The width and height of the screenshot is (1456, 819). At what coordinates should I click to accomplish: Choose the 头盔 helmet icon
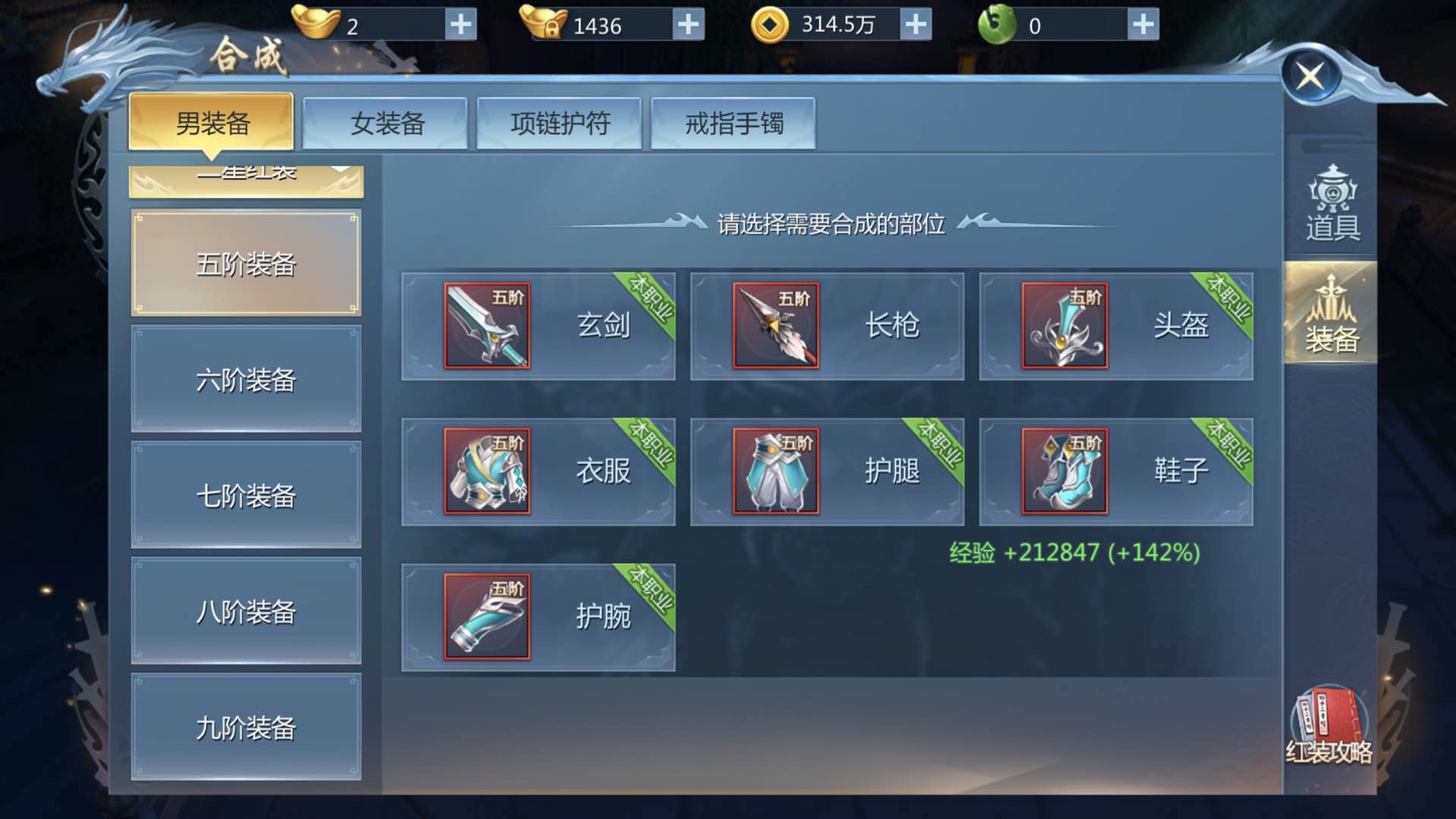coord(1065,326)
